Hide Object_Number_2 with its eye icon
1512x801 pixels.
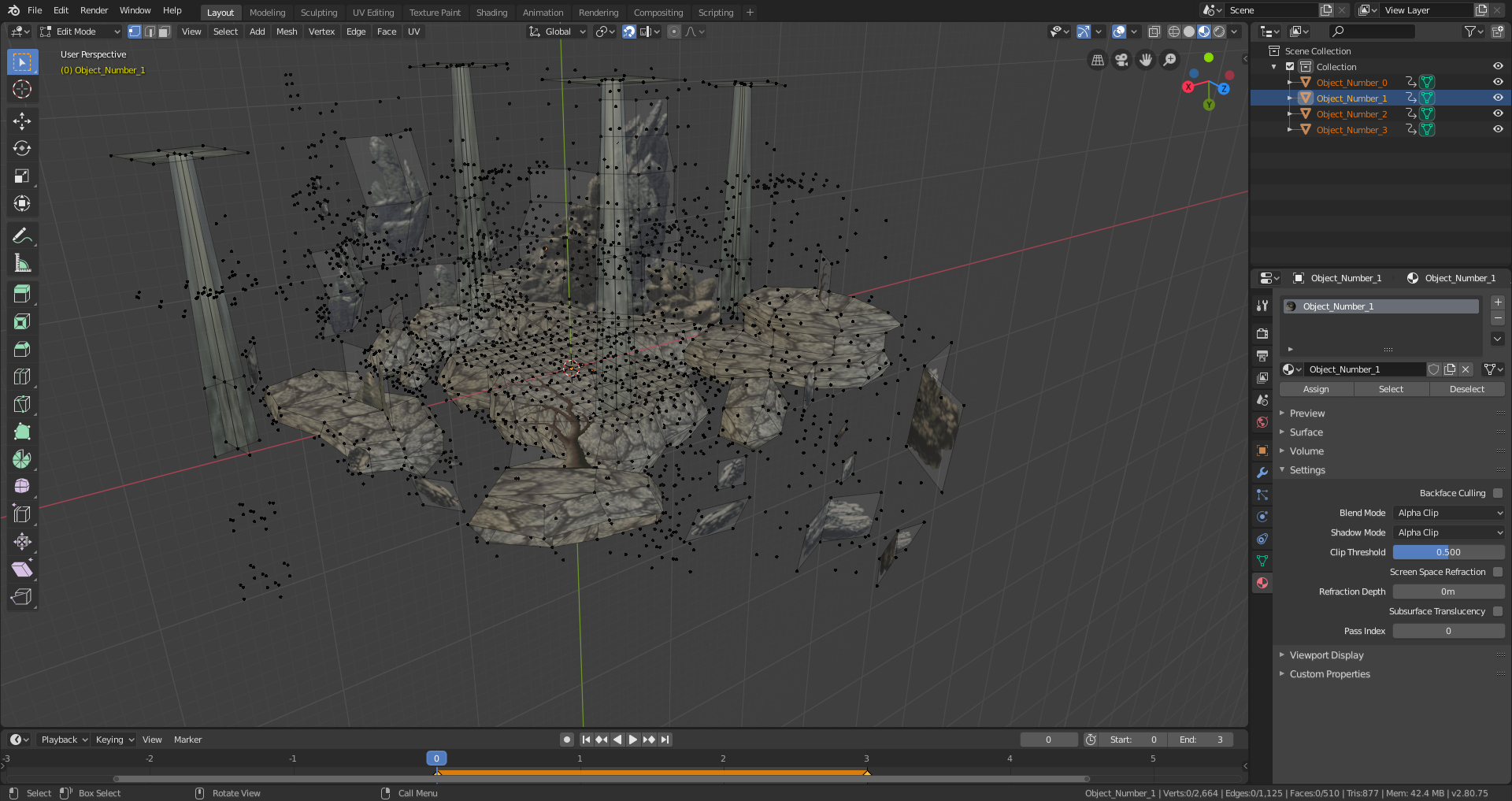coord(1497,113)
